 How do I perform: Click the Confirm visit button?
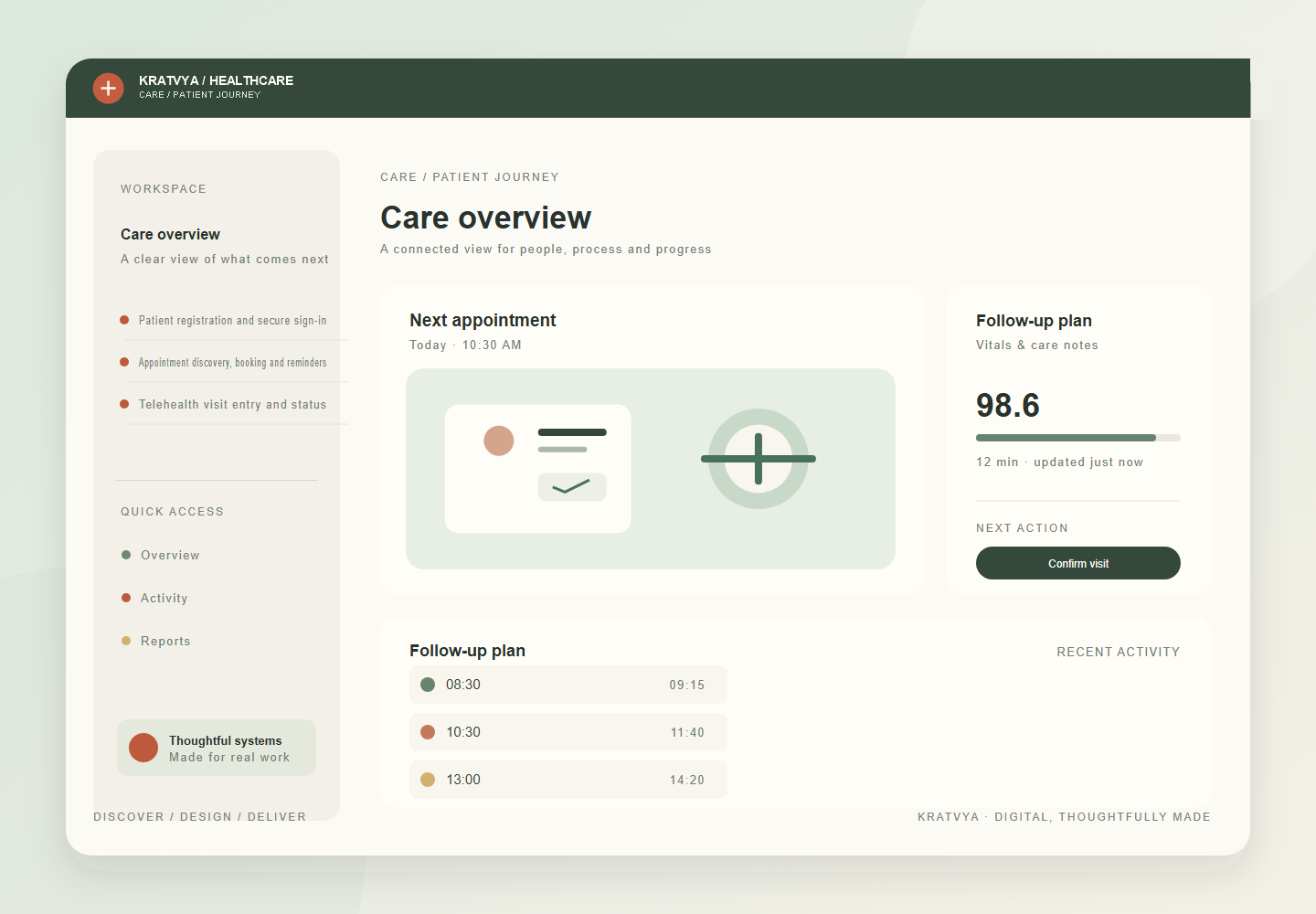coord(1078,563)
